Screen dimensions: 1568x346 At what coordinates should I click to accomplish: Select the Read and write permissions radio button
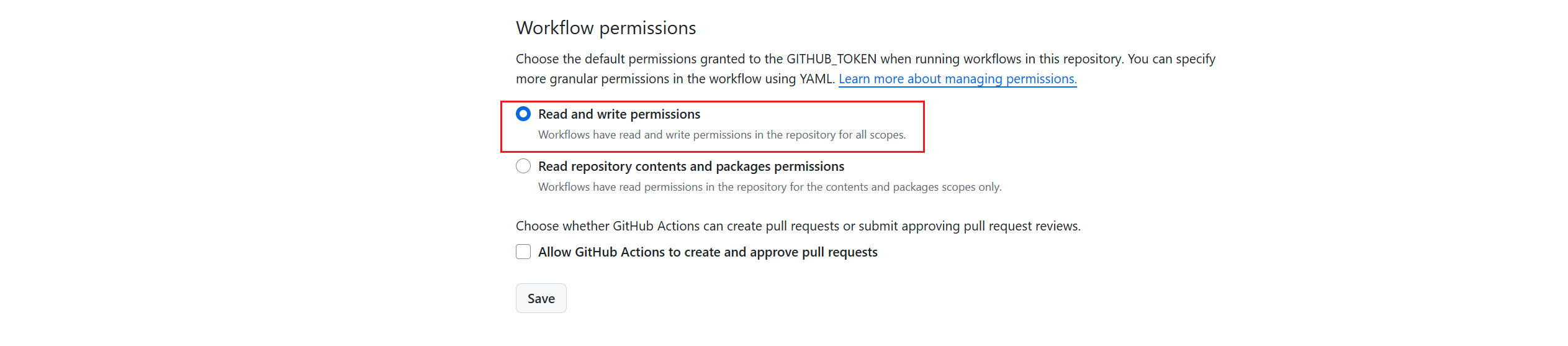(523, 114)
